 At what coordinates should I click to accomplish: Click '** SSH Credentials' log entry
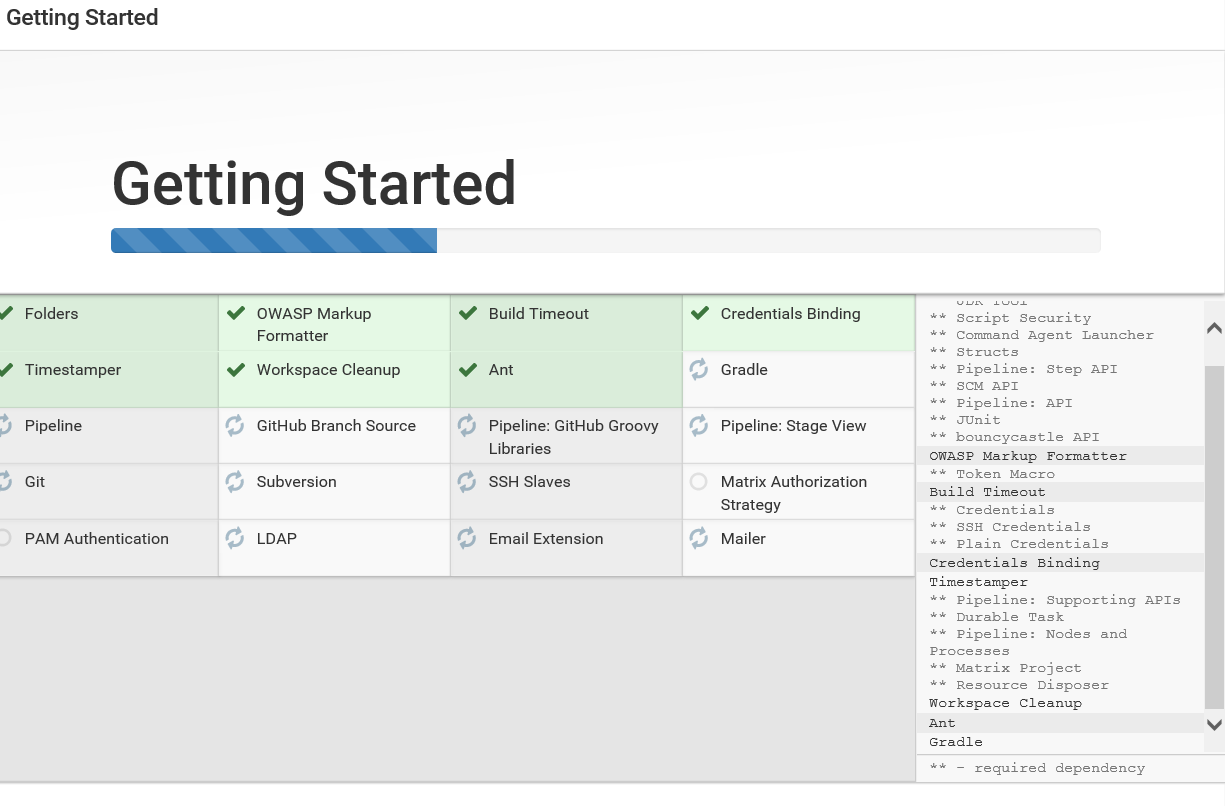[x=1010, y=527]
